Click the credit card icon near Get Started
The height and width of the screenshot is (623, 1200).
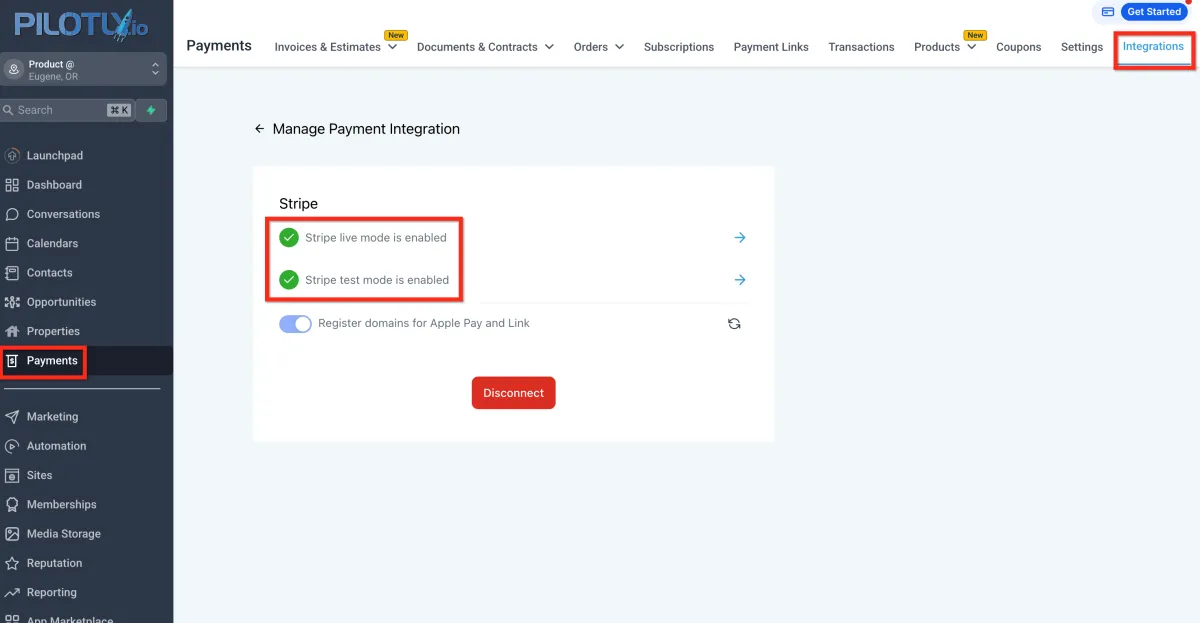(x=1108, y=12)
